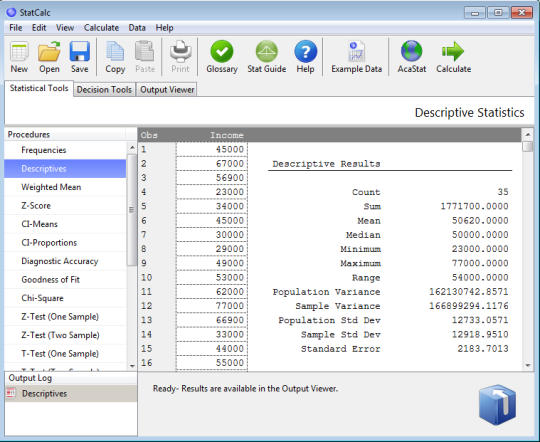The height and width of the screenshot is (442, 540).
Task: Click the Print toolbar icon
Action: [x=180, y=52]
